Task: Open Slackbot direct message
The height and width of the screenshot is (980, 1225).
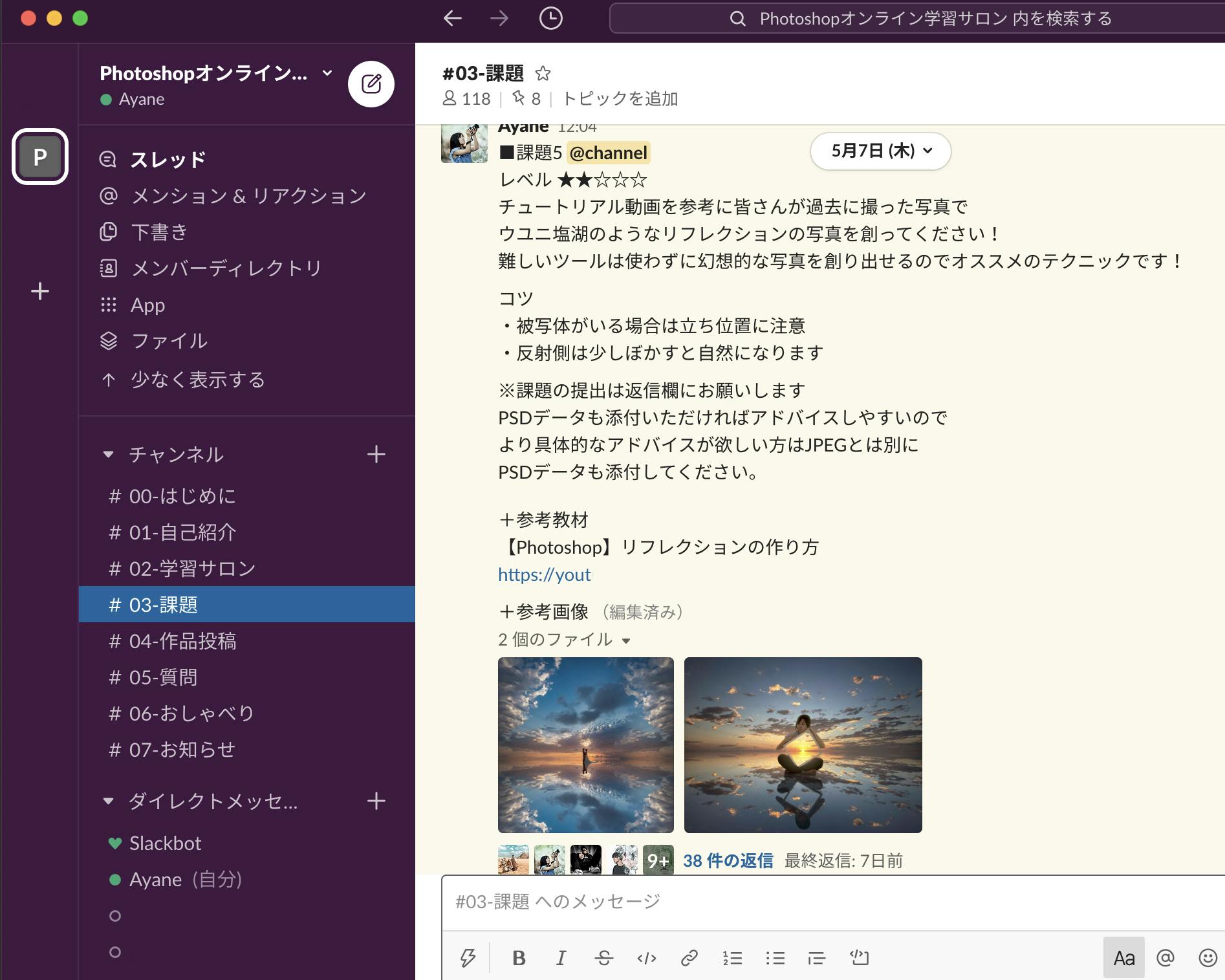Action: pyautogui.click(x=246, y=844)
